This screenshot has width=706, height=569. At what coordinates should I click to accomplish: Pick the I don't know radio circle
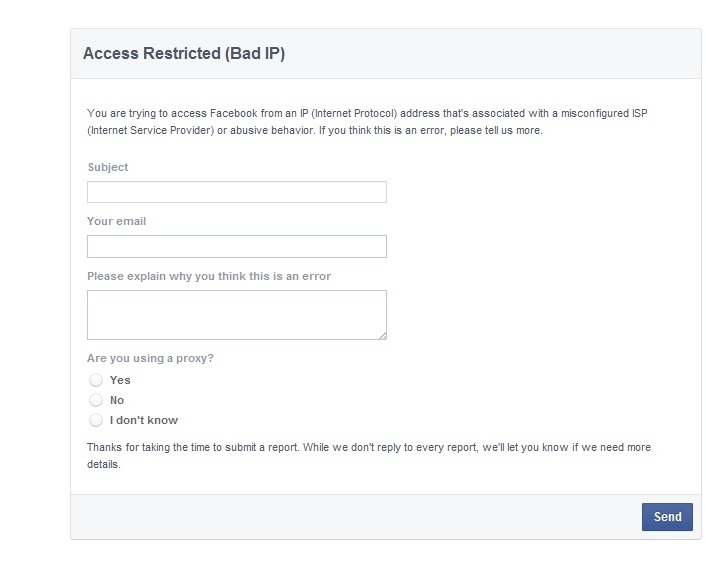(96, 420)
